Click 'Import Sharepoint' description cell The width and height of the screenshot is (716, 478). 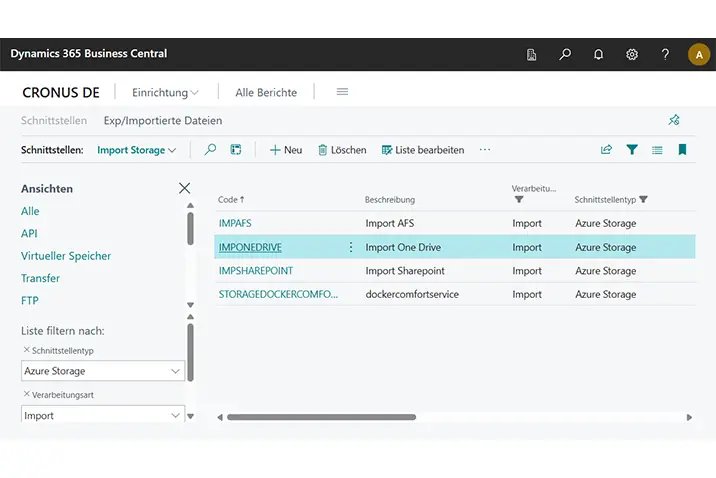tap(405, 271)
